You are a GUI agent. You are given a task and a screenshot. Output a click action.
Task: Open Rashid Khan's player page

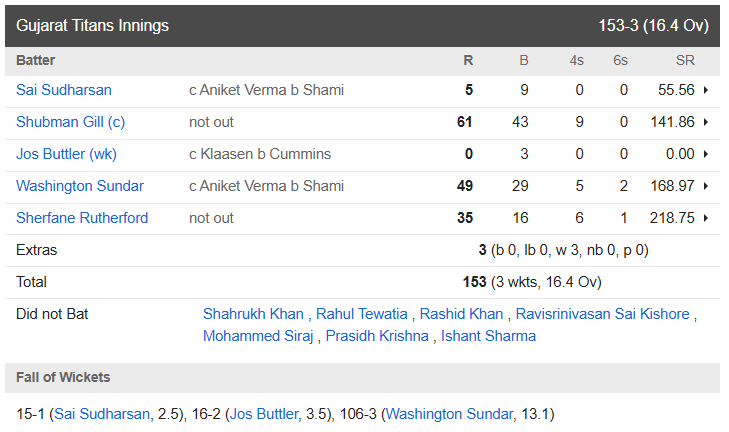pos(461,314)
